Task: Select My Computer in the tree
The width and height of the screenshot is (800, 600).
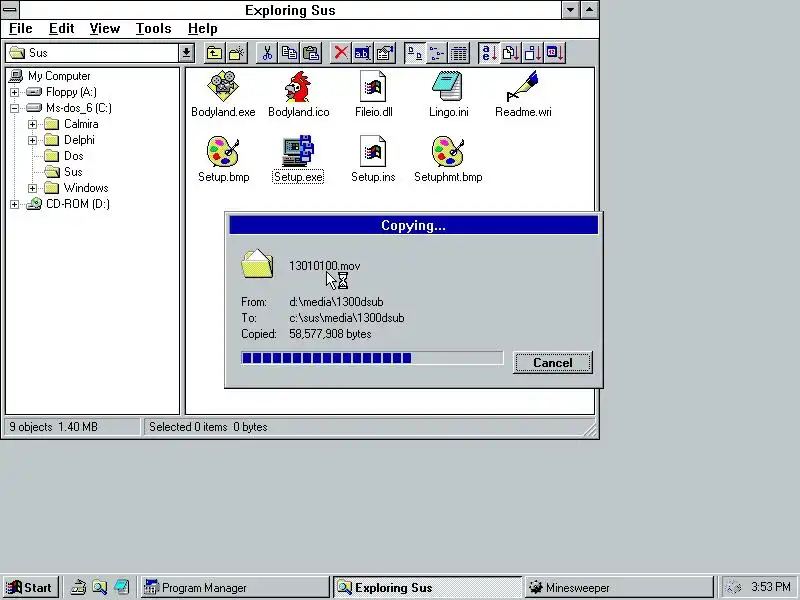Action: pyautogui.click(x=50, y=76)
